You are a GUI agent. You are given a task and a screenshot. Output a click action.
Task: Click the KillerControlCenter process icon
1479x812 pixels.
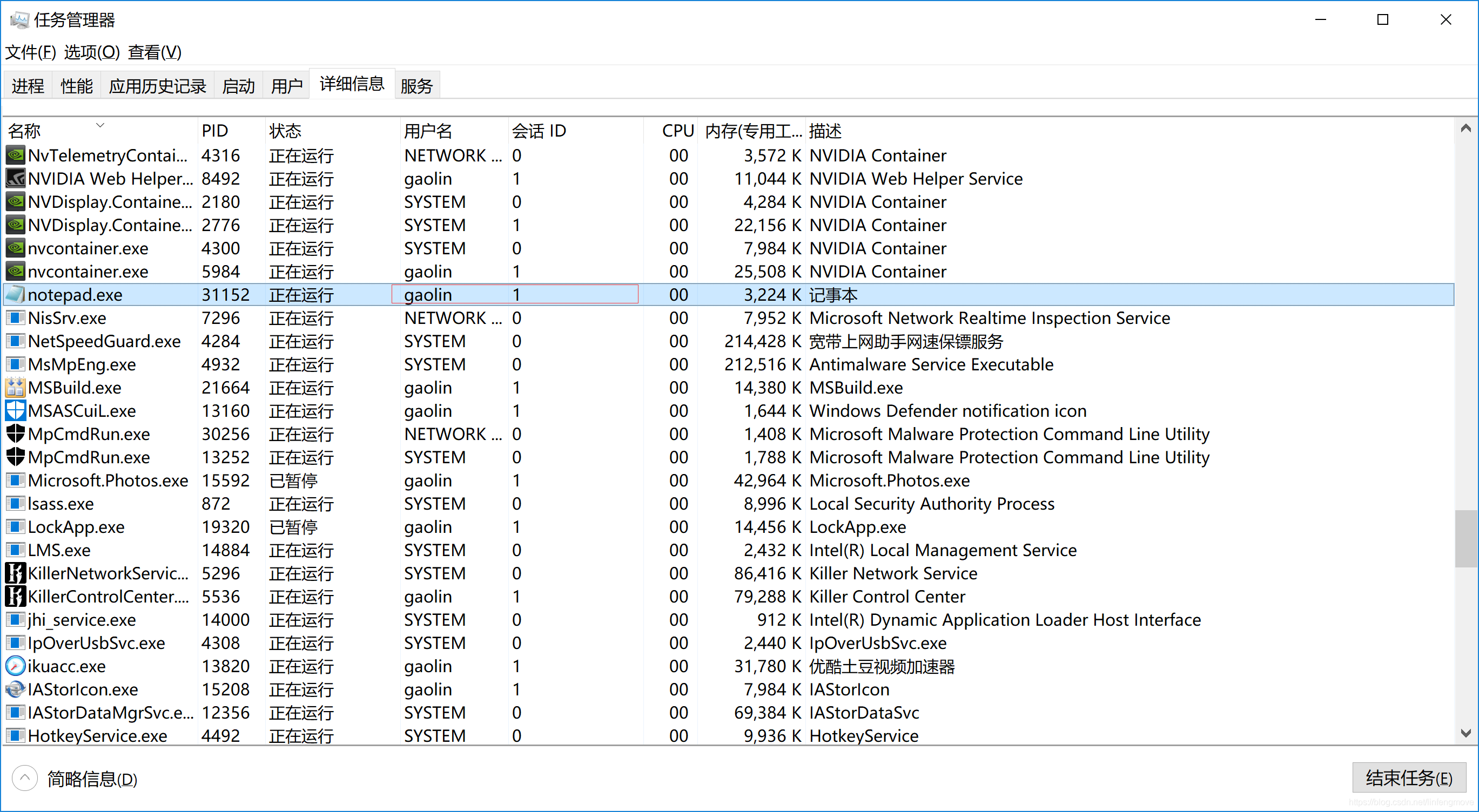coord(16,596)
